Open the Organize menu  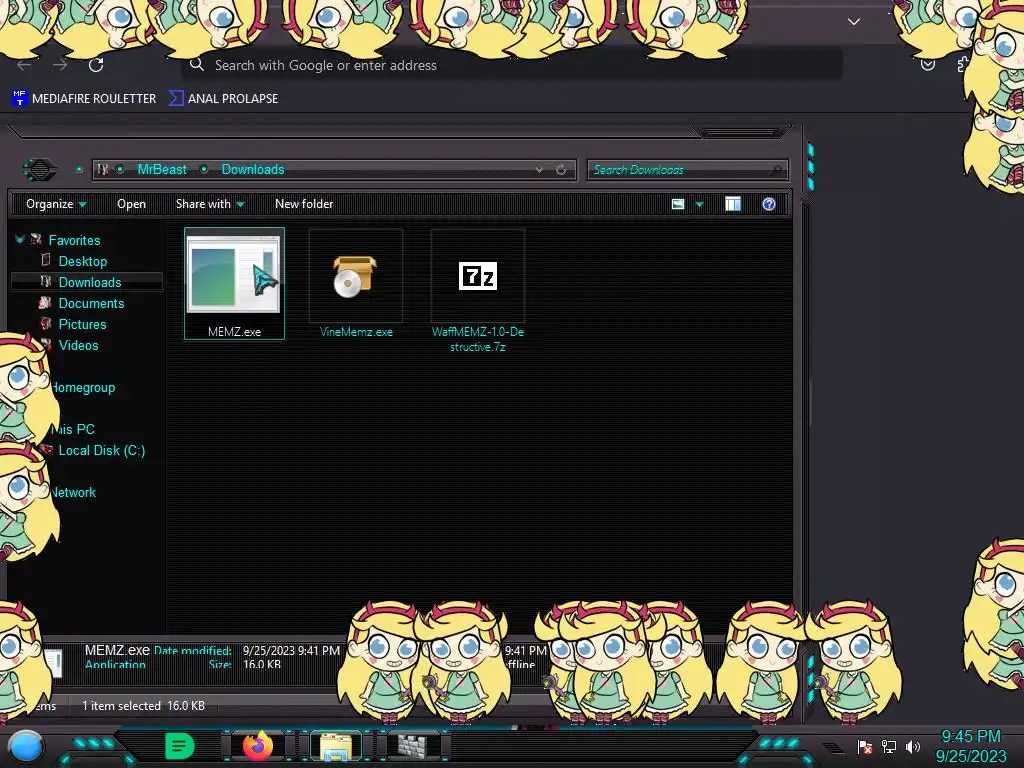pos(56,204)
